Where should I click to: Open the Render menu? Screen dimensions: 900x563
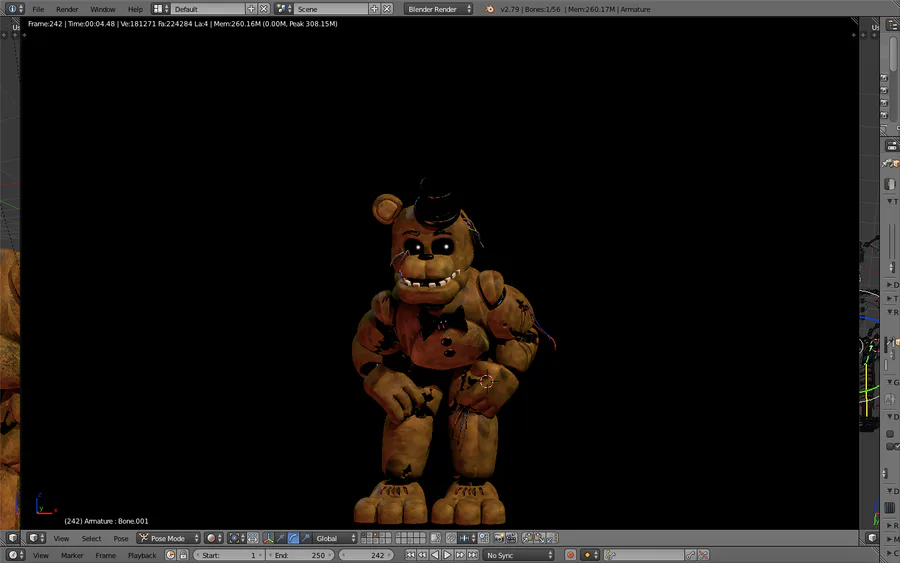pyautogui.click(x=67, y=9)
